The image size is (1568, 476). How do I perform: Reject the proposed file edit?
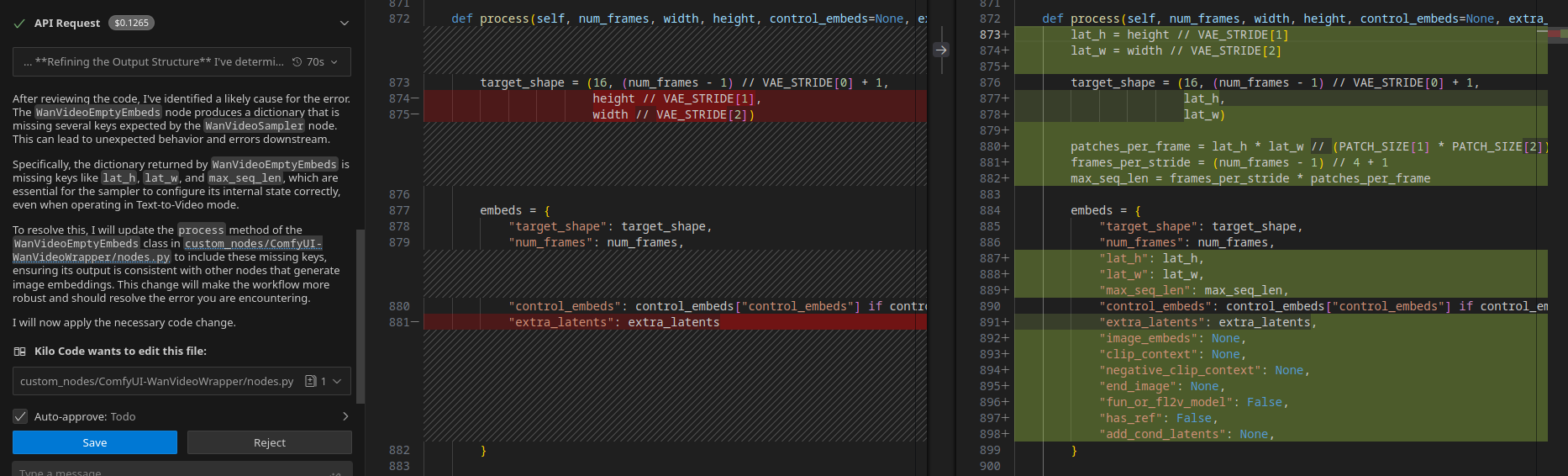pyautogui.click(x=270, y=442)
